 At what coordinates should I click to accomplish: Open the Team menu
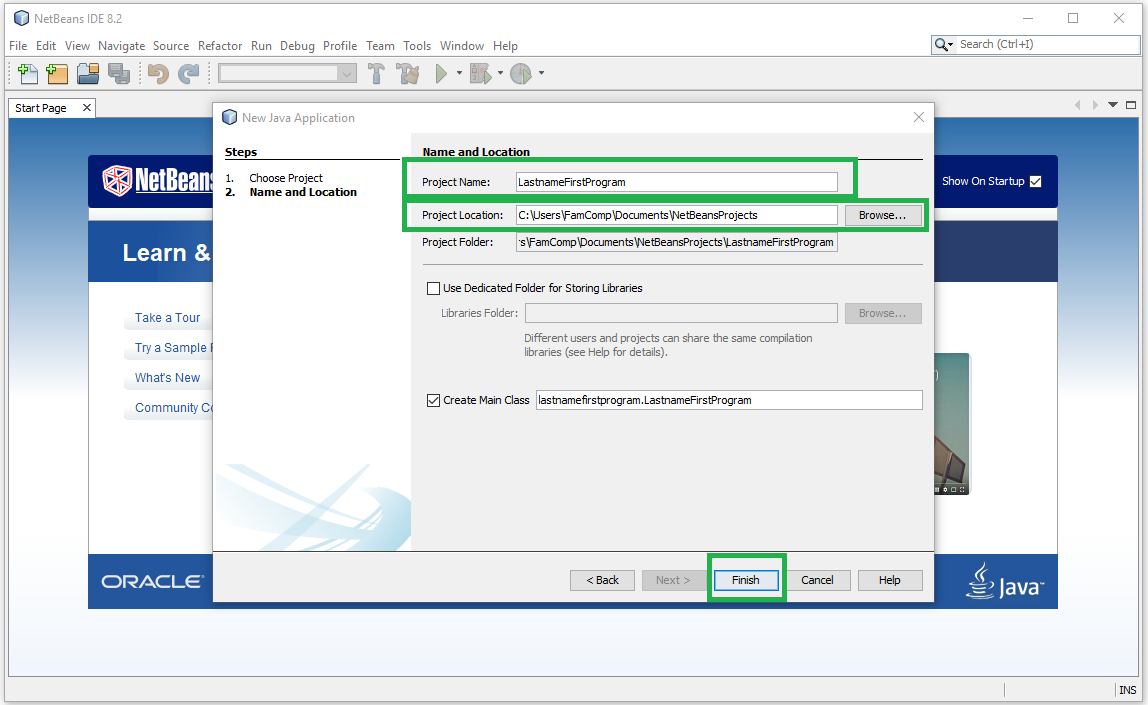click(x=380, y=45)
